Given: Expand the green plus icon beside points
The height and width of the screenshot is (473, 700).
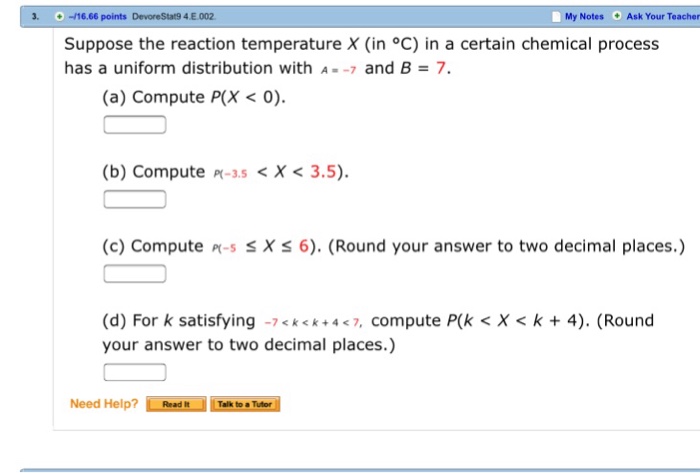Looking at the screenshot, I should pyautogui.click(x=59, y=17).
